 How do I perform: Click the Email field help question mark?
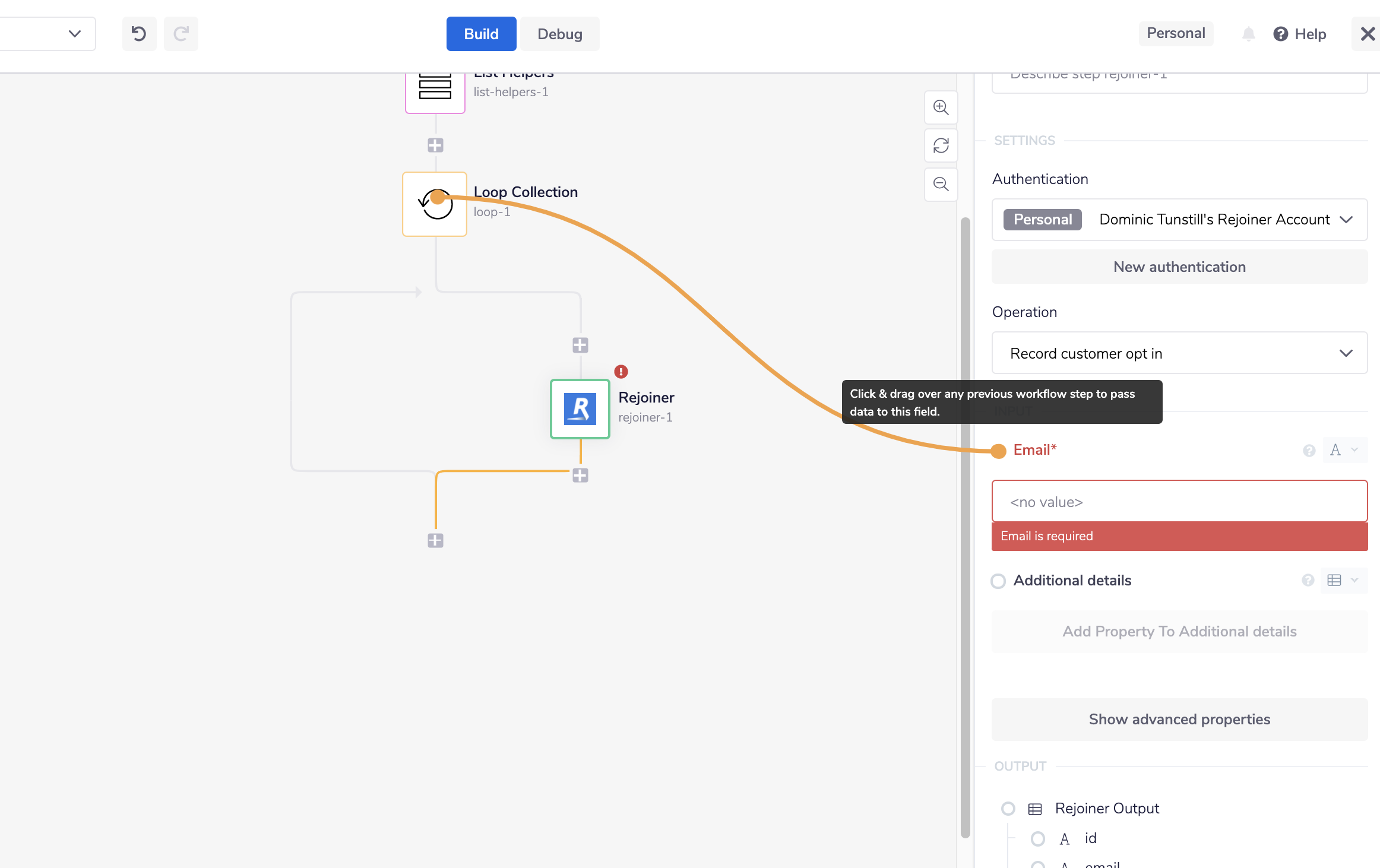(1309, 451)
